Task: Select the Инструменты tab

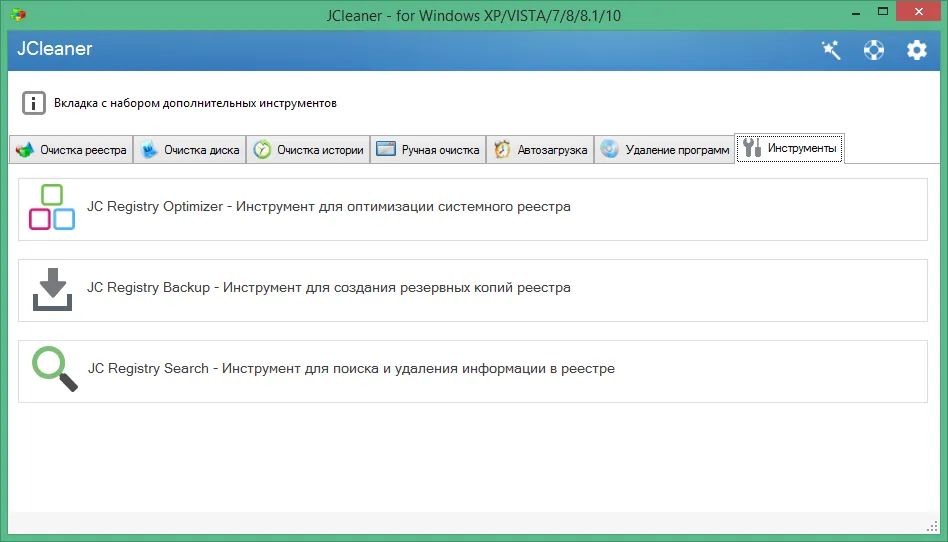Action: click(790, 148)
